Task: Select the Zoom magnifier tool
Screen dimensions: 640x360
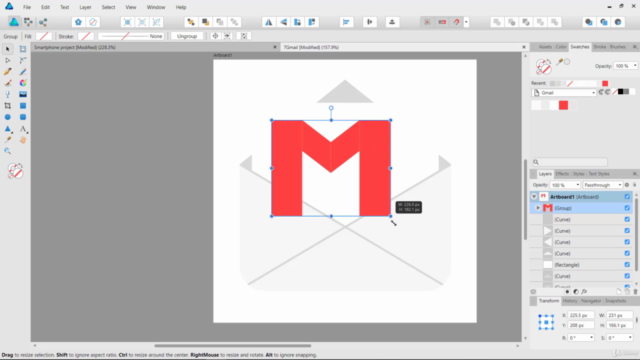Action: pos(7,151)
